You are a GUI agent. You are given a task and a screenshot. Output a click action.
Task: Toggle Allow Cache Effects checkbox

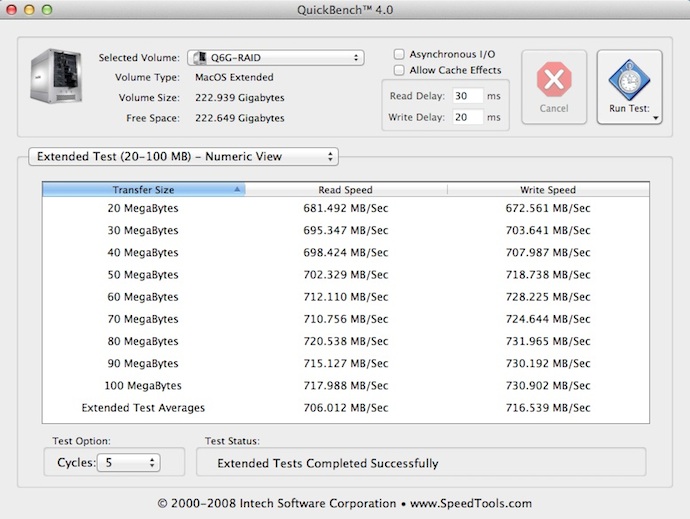(x=399, y=70)
